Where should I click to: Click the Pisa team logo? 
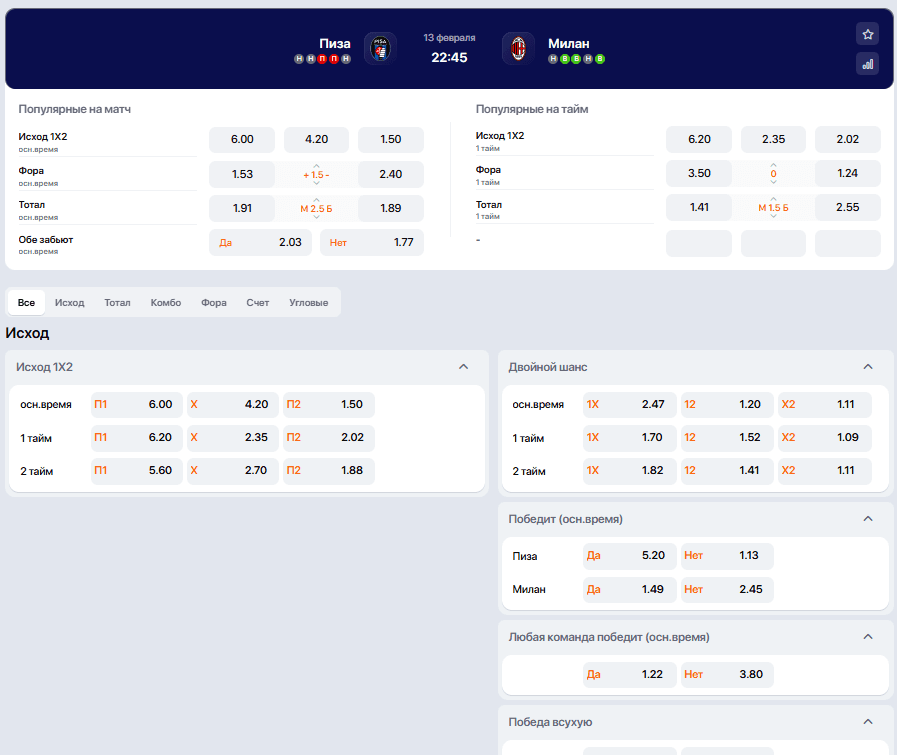[x=380, y=48]
